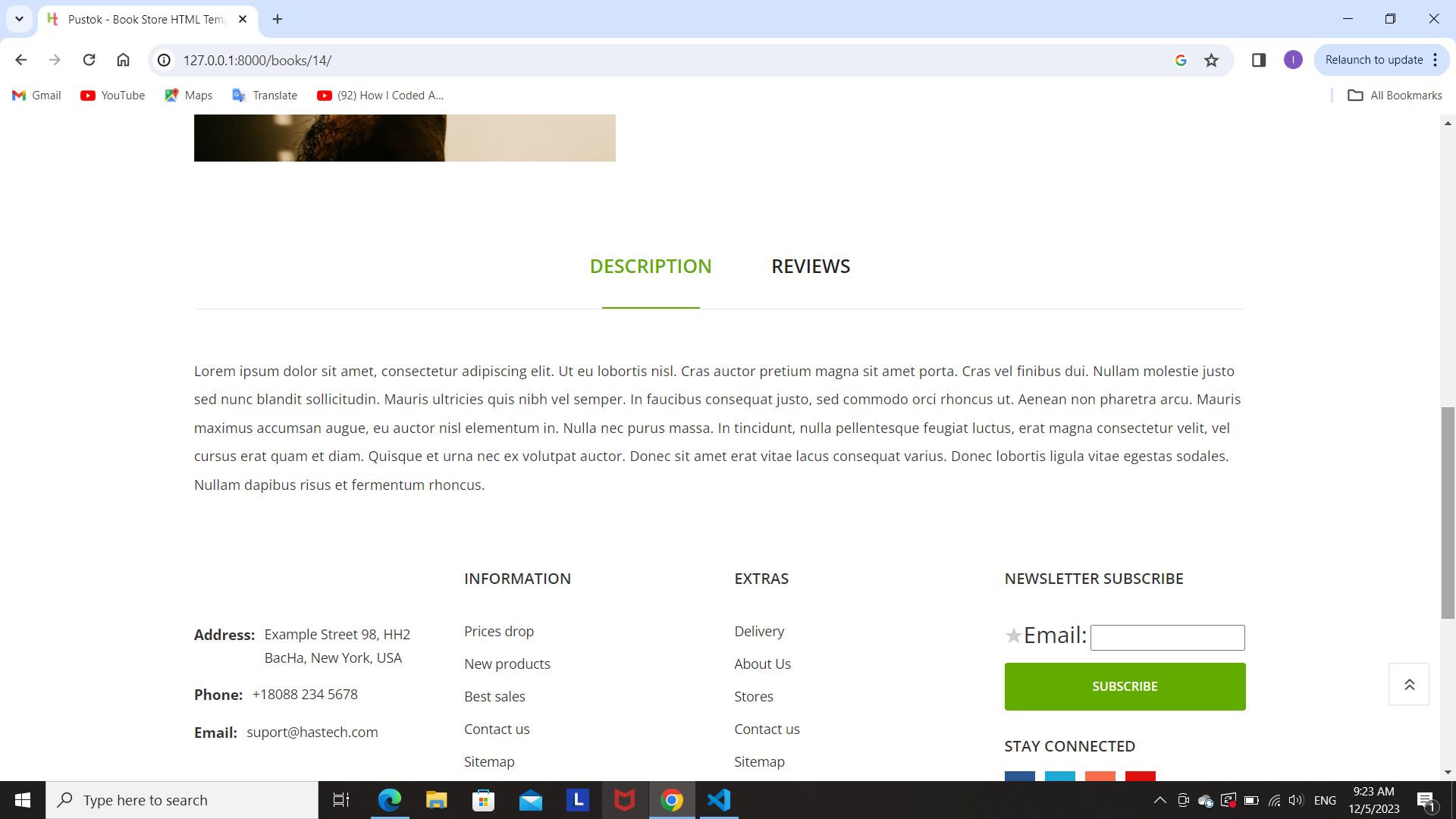Open Chrome three-dot menu
The width and height of the screenshot is (1456, 819).
point(1435,60)
